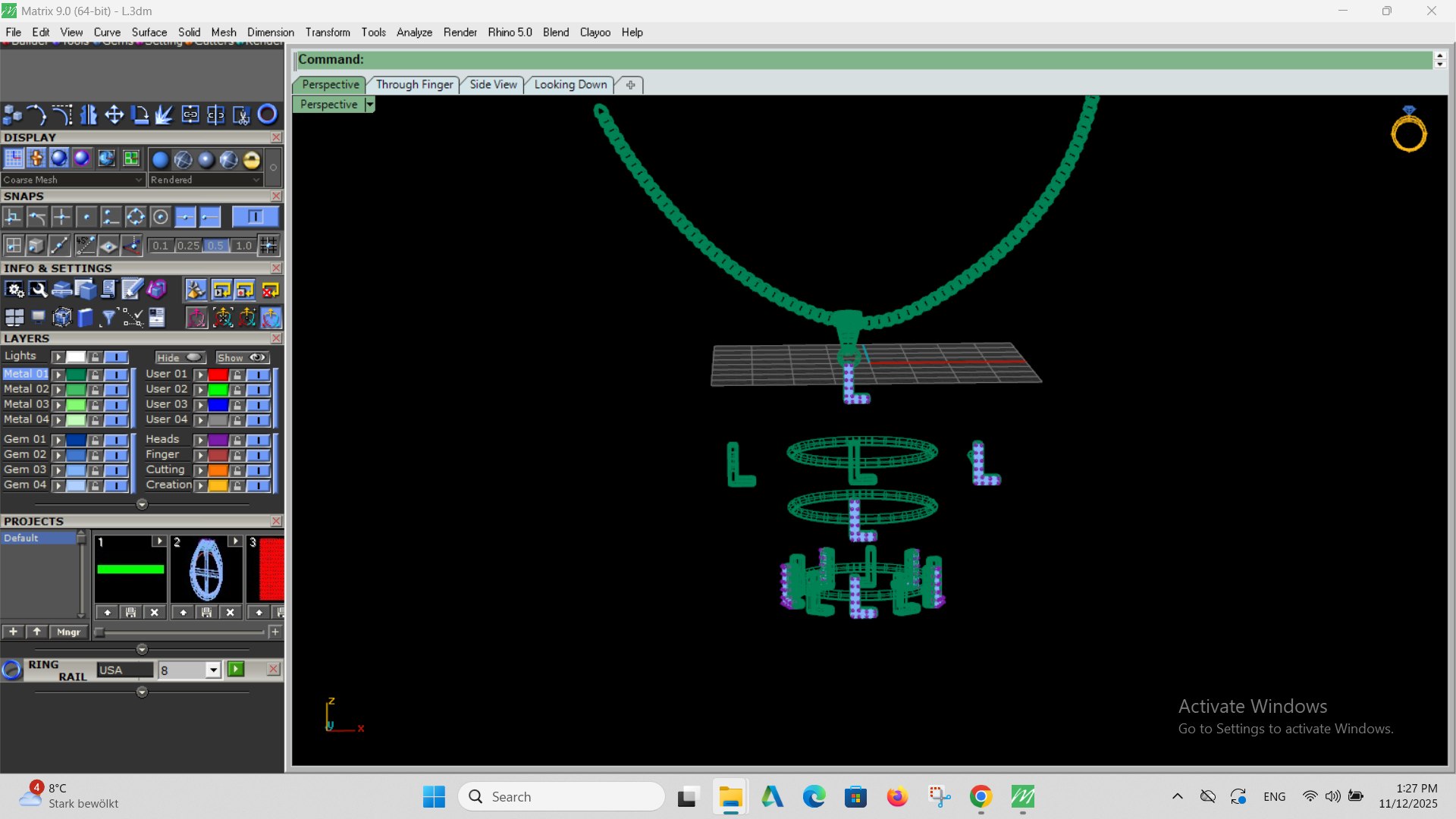This screenshot has height=819, width=1456.
Task: Toggle the center snap circle icon
Action: pyautogui.click(x=160, y=218)
